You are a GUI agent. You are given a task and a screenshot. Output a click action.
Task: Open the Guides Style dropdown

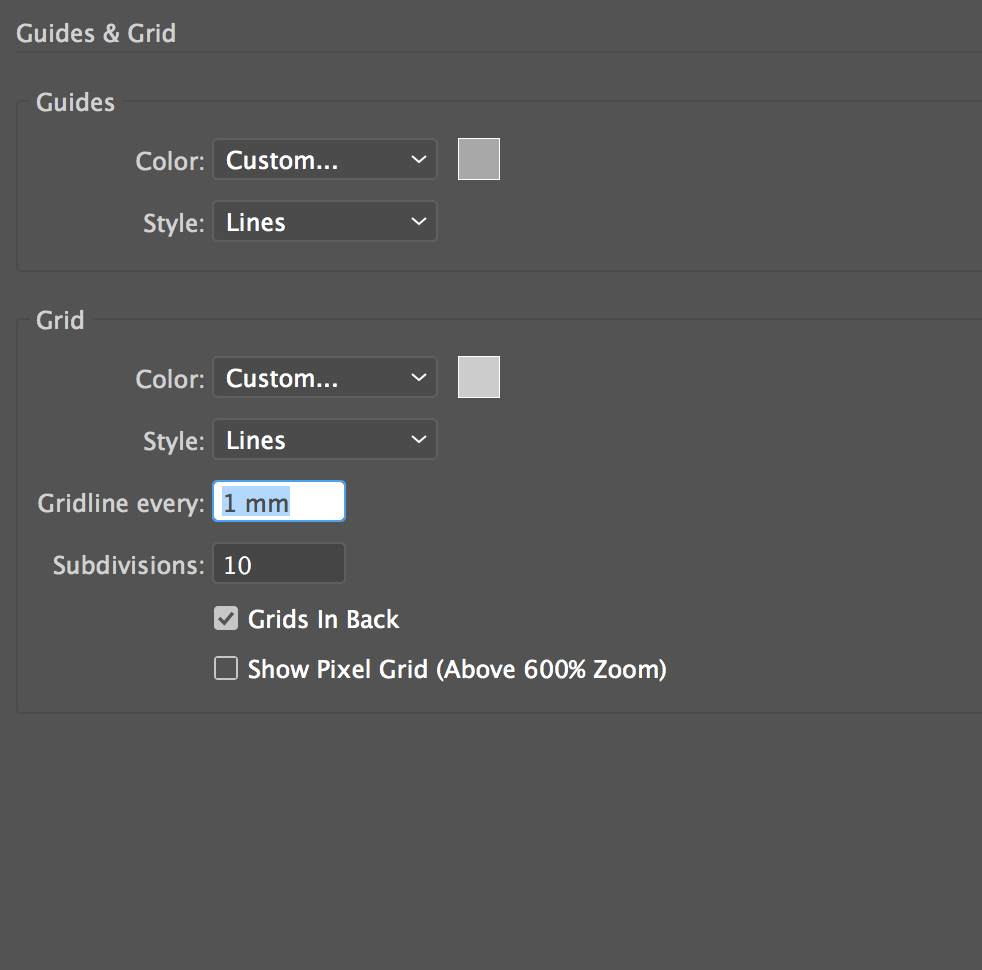324,222
